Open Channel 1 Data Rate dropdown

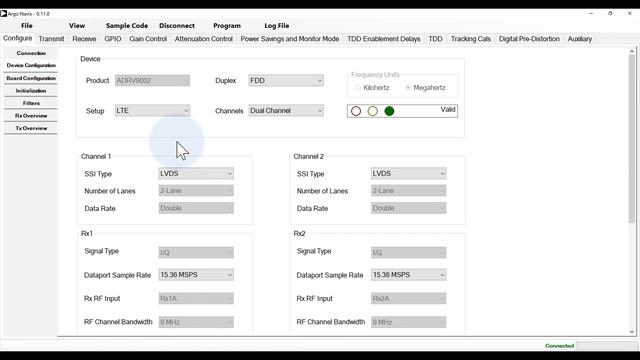[x=196, y=208]
